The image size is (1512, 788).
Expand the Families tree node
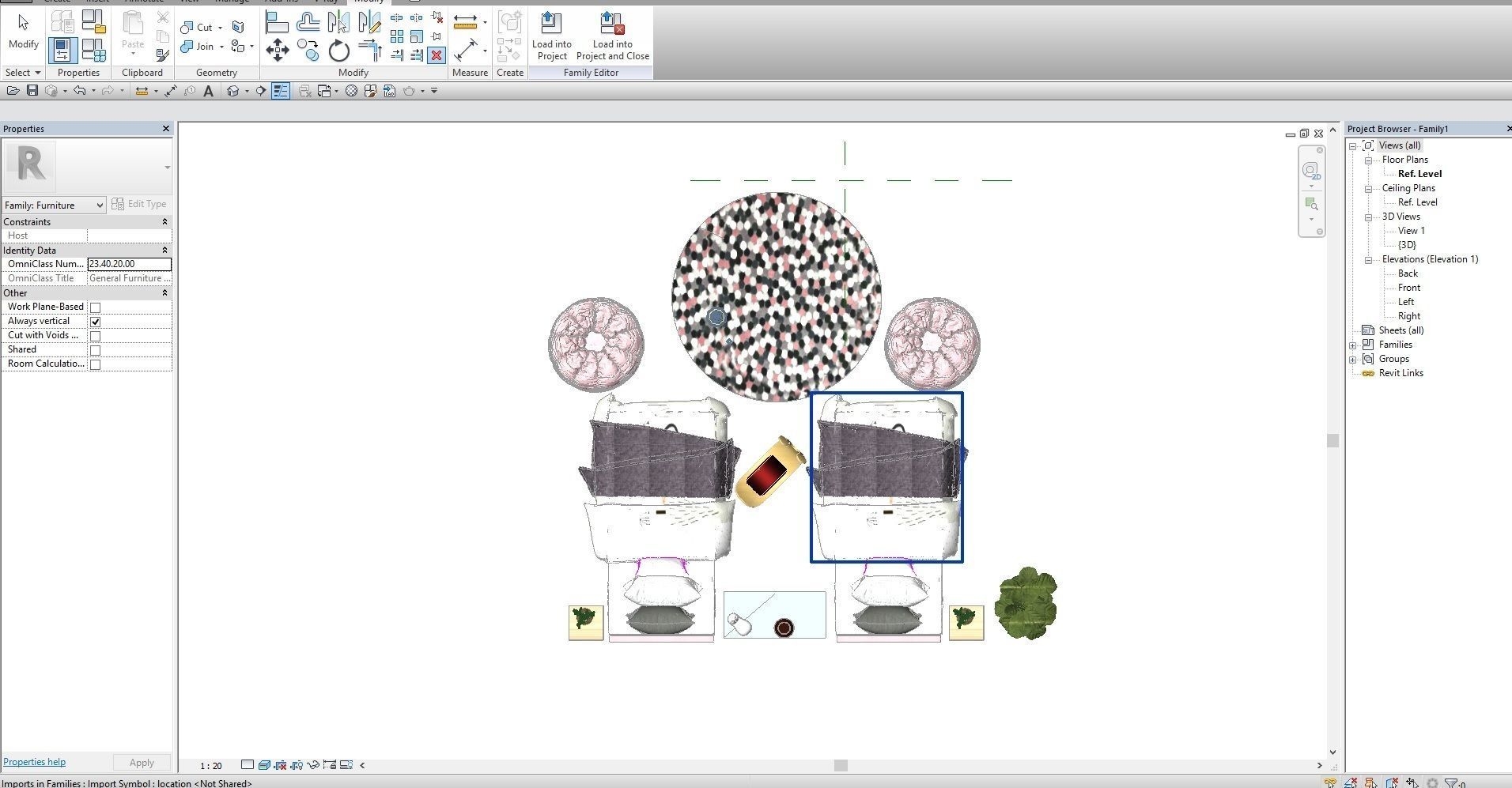click(1353, 345)
